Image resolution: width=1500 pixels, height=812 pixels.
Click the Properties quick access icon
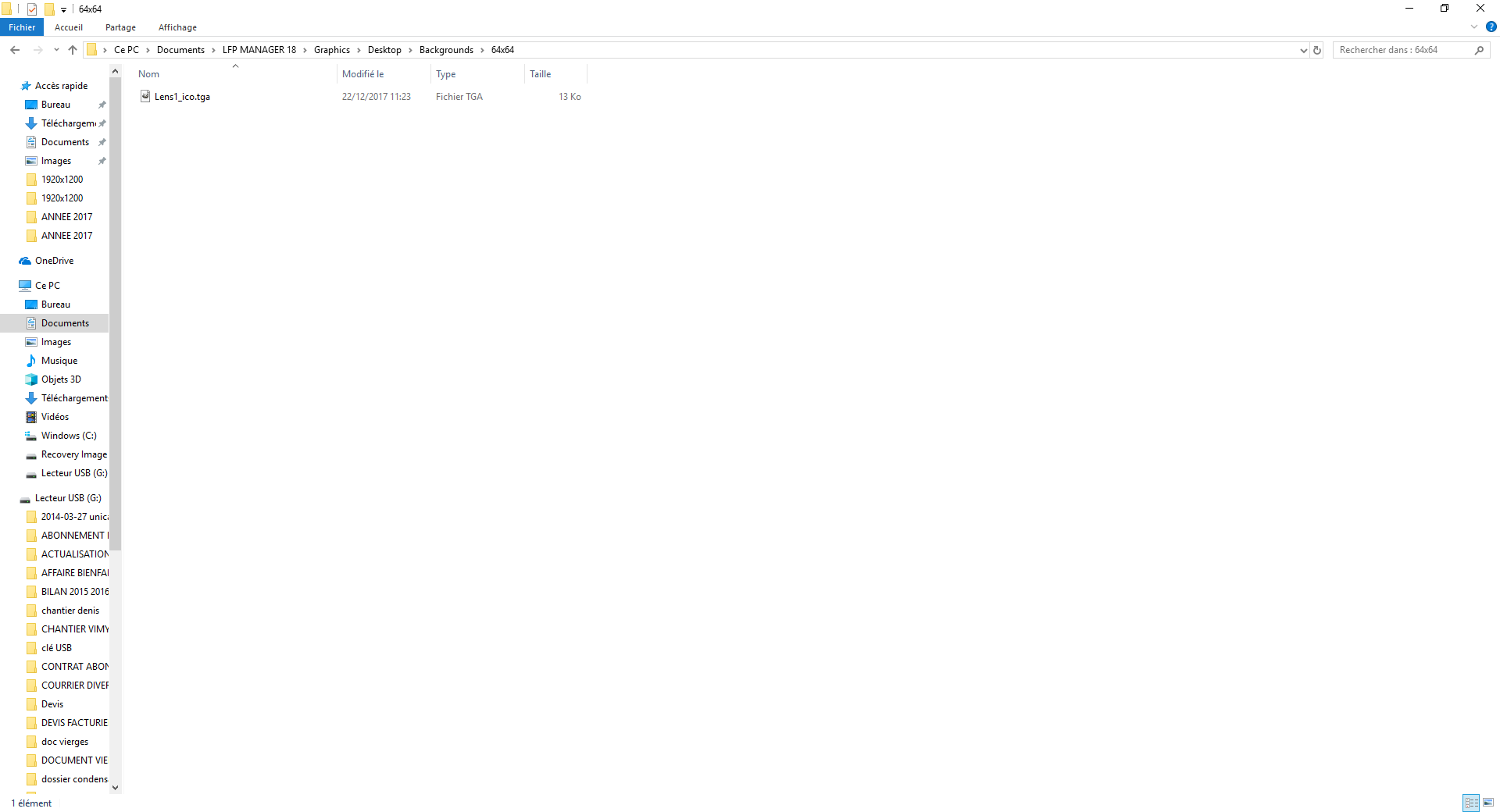point(32,9)
